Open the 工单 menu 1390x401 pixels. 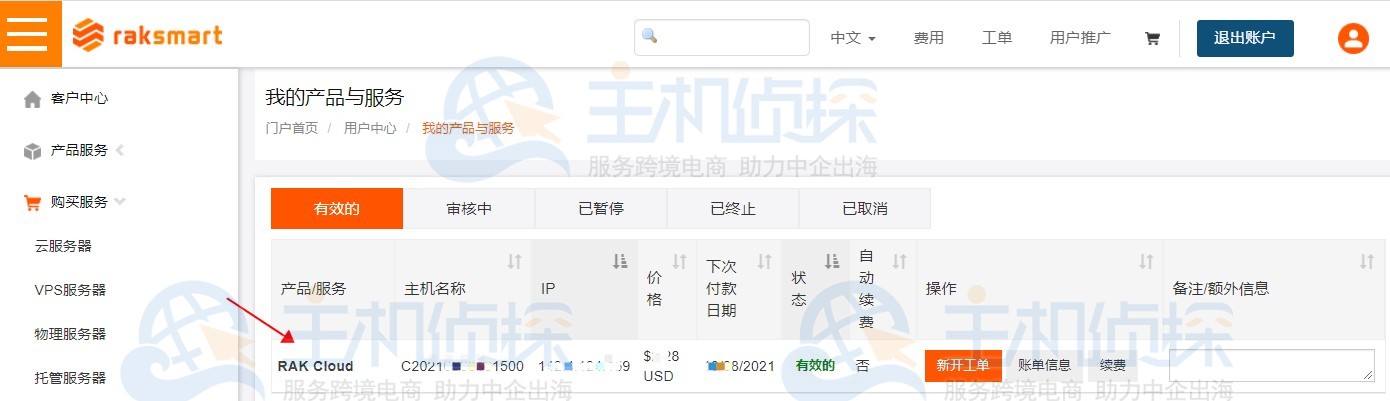[x=997, y=38]
